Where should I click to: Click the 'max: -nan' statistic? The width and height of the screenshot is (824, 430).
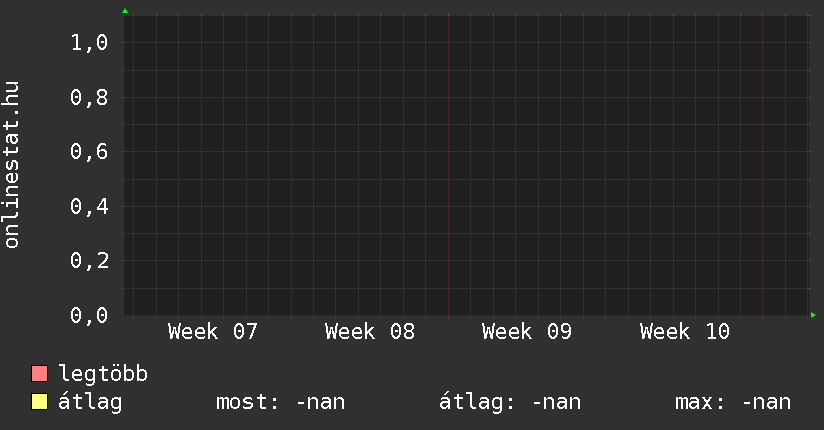point(733,403)
